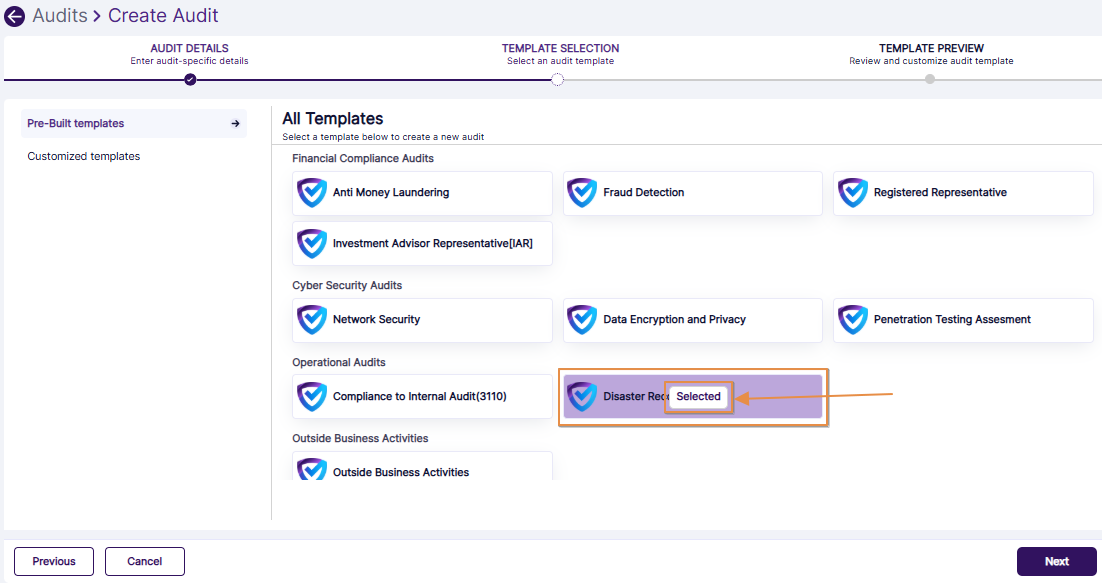
Task: Expand Pre-Built templates using its arrow
Action: (235, 124)
